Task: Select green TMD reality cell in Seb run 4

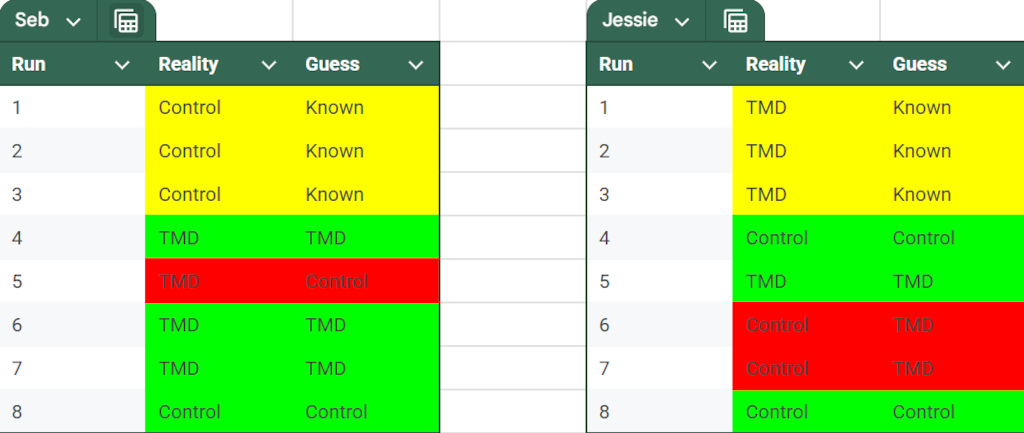Action: point(219,237)
